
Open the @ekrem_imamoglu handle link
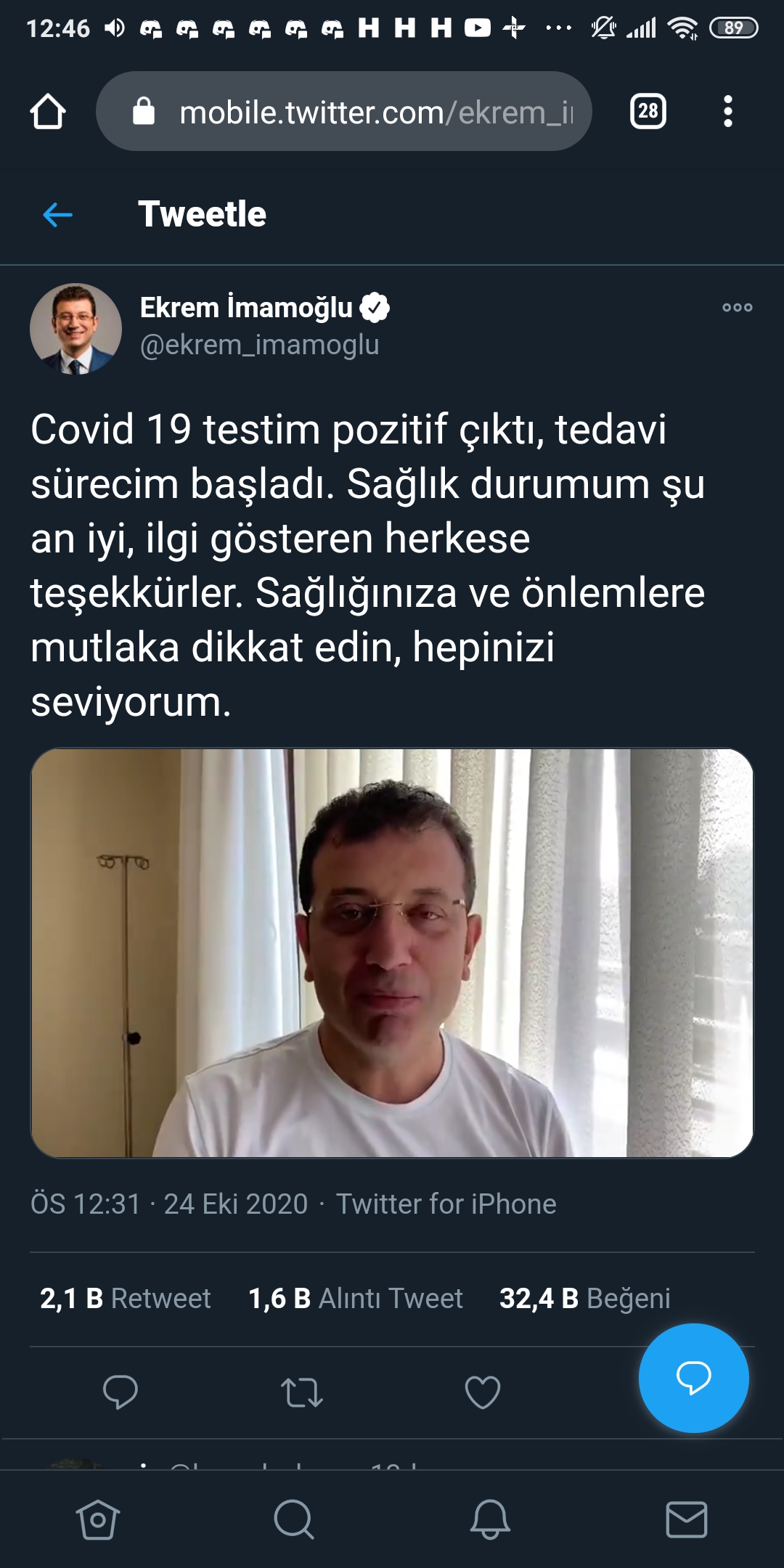[259, 345]
